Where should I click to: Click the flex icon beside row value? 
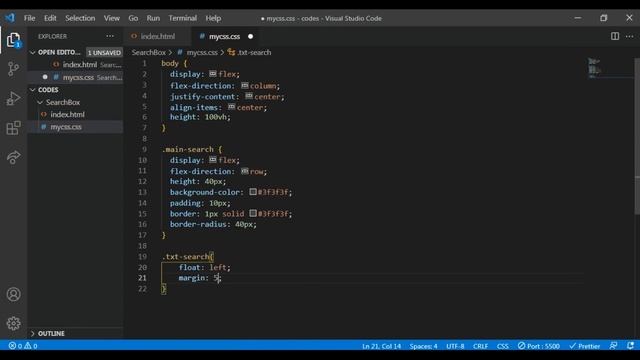(x=244, y=171)
